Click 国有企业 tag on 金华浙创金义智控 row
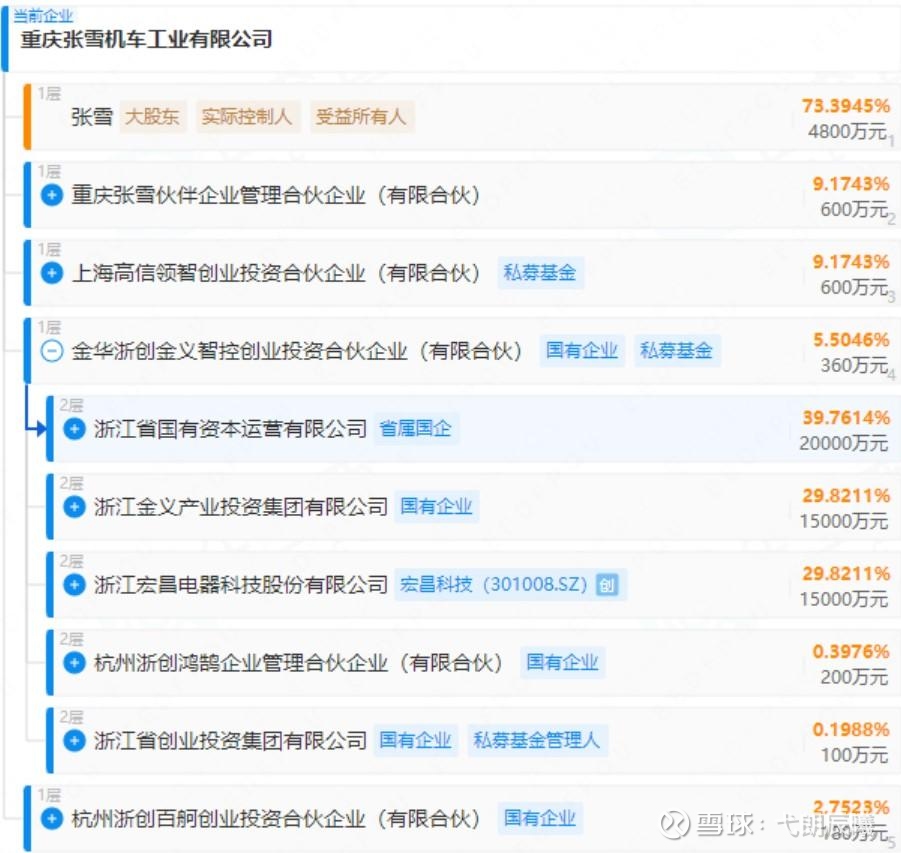The image size is (901, 853). (582, 351)
